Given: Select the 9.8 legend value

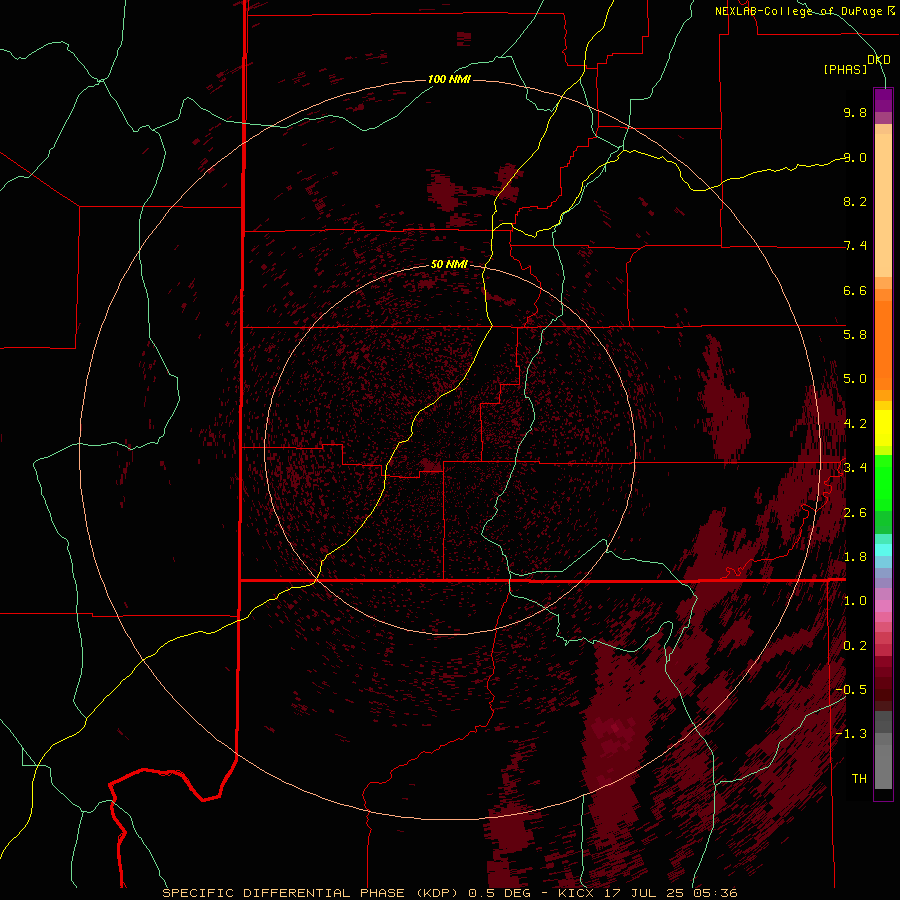Looking at the screenshot, I should click(x=855, y=112).
